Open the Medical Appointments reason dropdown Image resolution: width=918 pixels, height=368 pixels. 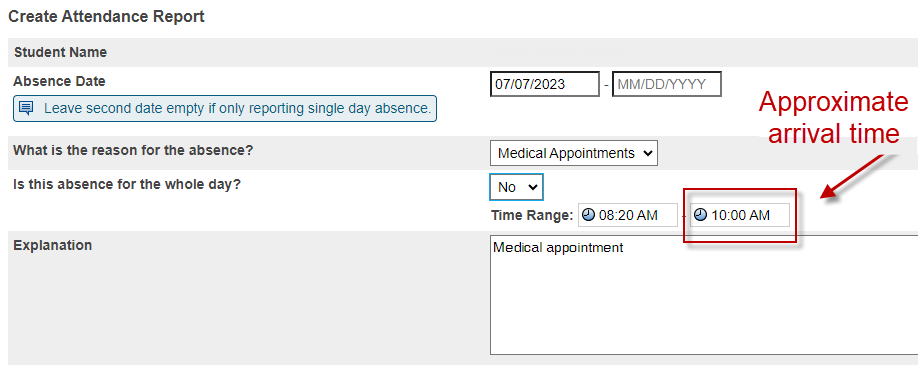coord(574,153)
